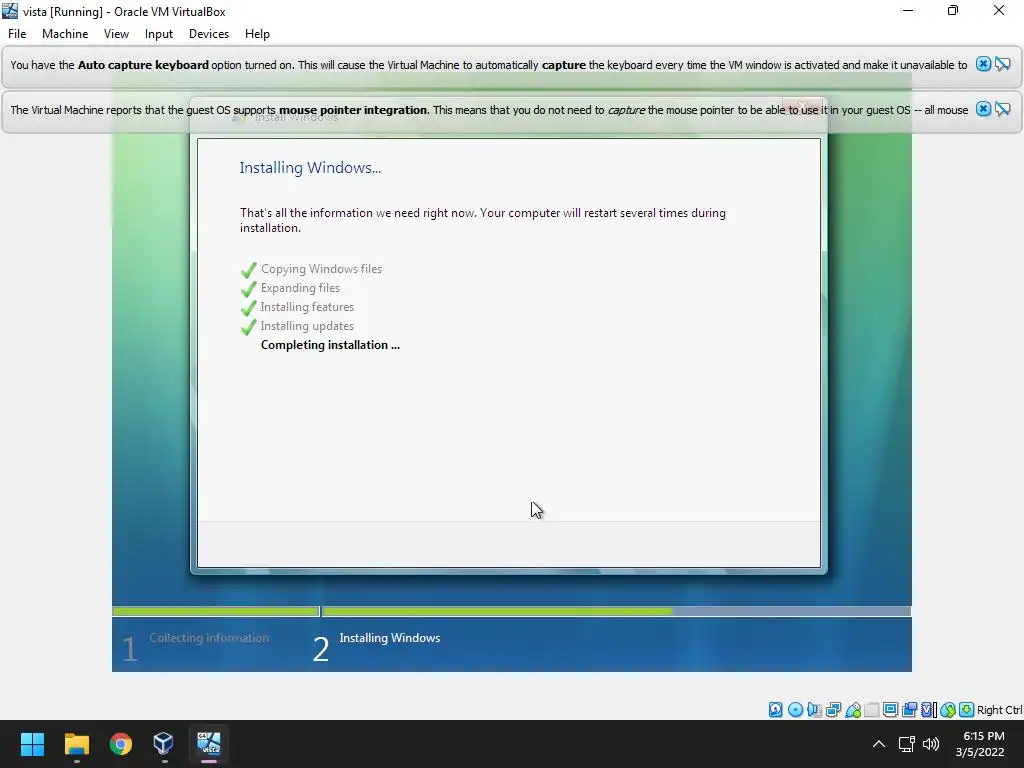Screen dimensions: 1024x768
Task: Click the green checkmark beside Installing updates
Action: 248,327
